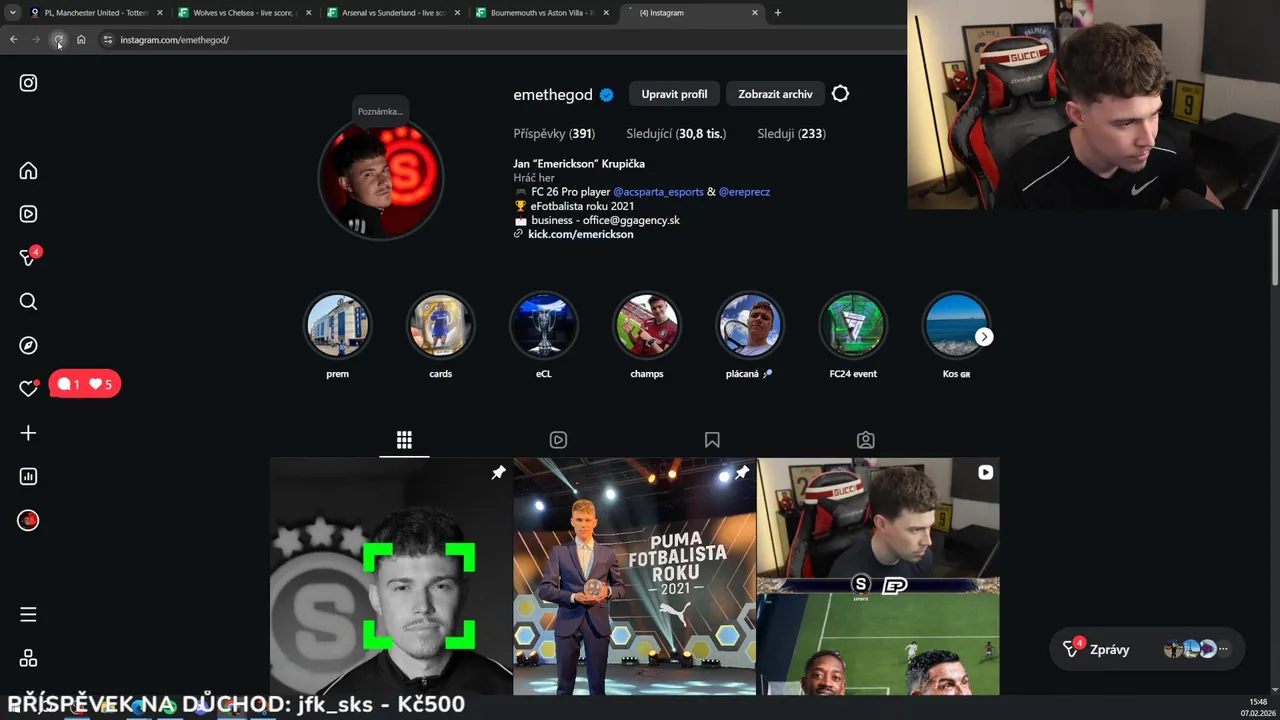Open Messages icon with 4 badge in sidebar
Viewport: 1280px width, 720px height.
pyautogui.click(x=29, y=257)
